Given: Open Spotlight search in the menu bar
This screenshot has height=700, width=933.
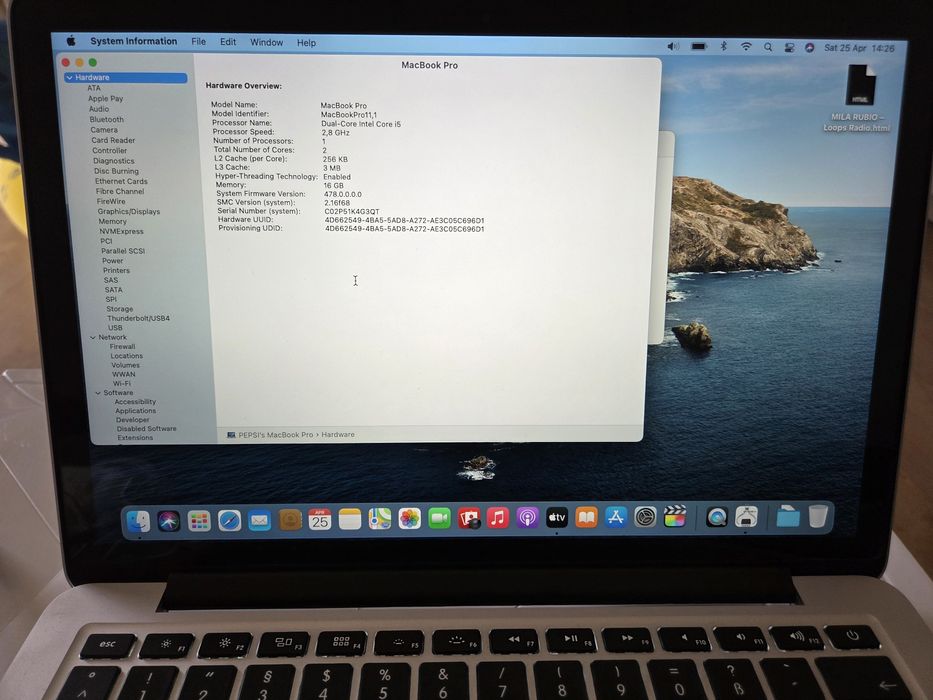Looking at the screenshot, I should (768, 47).
